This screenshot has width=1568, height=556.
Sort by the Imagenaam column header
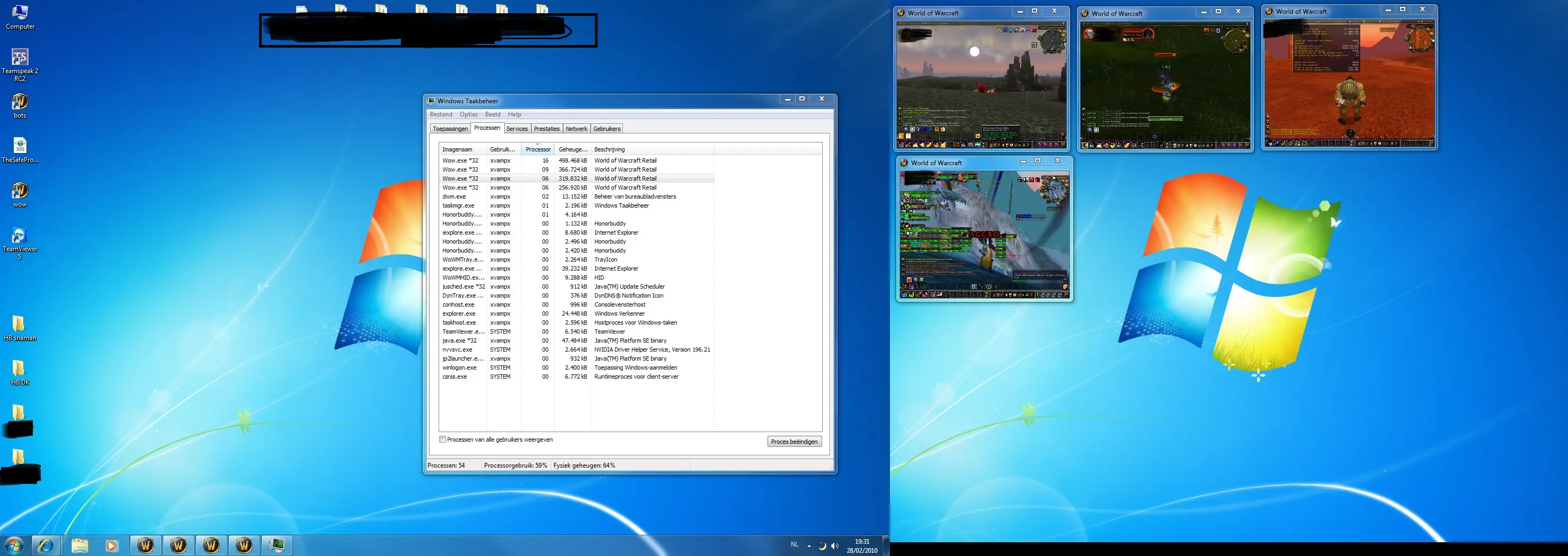click(462, 150)
